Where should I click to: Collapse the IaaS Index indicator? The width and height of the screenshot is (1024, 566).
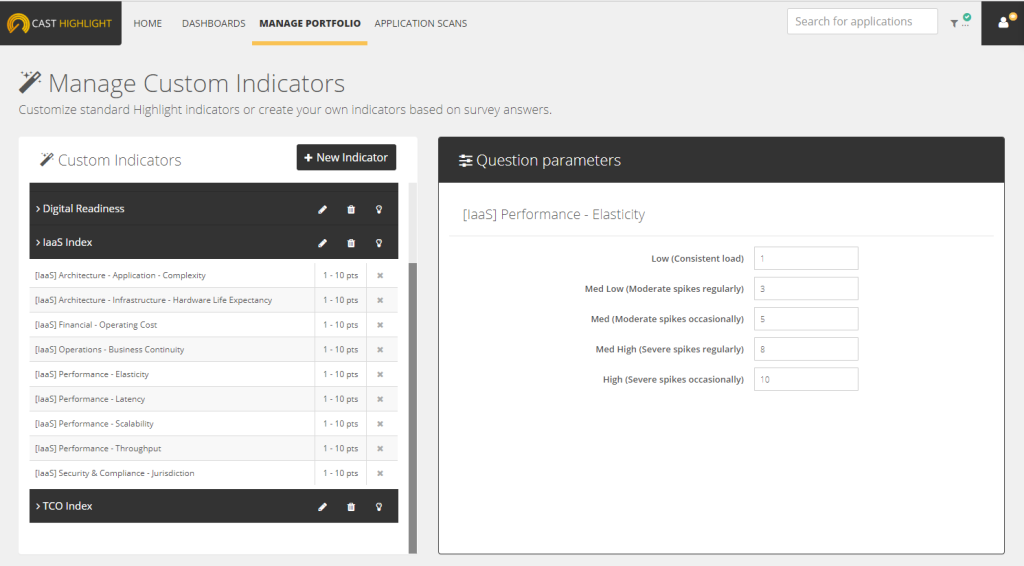[x=68, y=242]
